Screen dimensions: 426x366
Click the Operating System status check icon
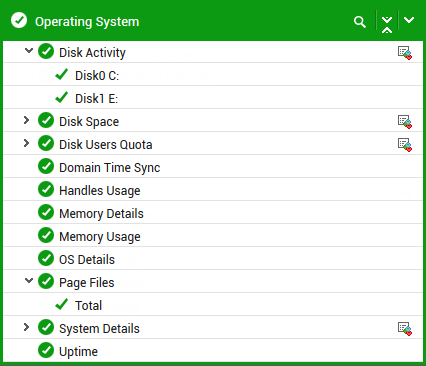(19, 20)
